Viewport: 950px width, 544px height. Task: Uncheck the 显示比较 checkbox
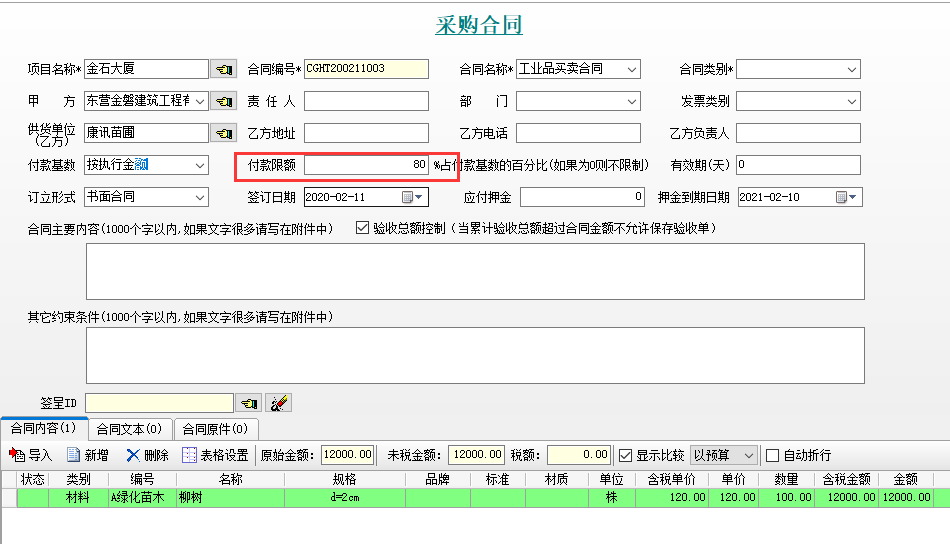coord(626,455)
